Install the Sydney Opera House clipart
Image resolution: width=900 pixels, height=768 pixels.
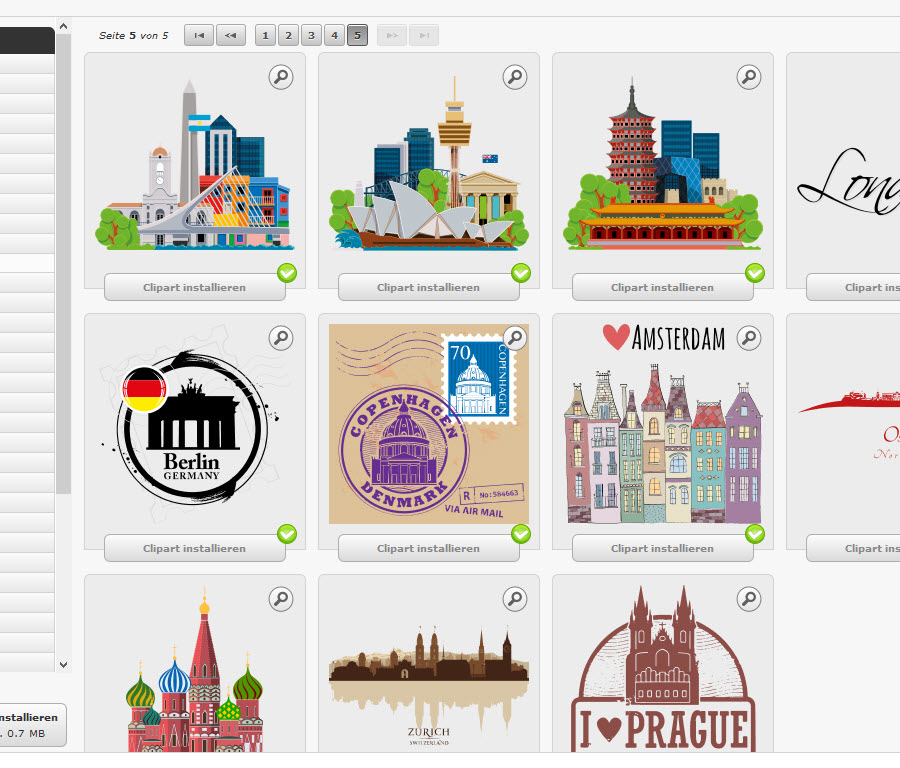[429, 287]
